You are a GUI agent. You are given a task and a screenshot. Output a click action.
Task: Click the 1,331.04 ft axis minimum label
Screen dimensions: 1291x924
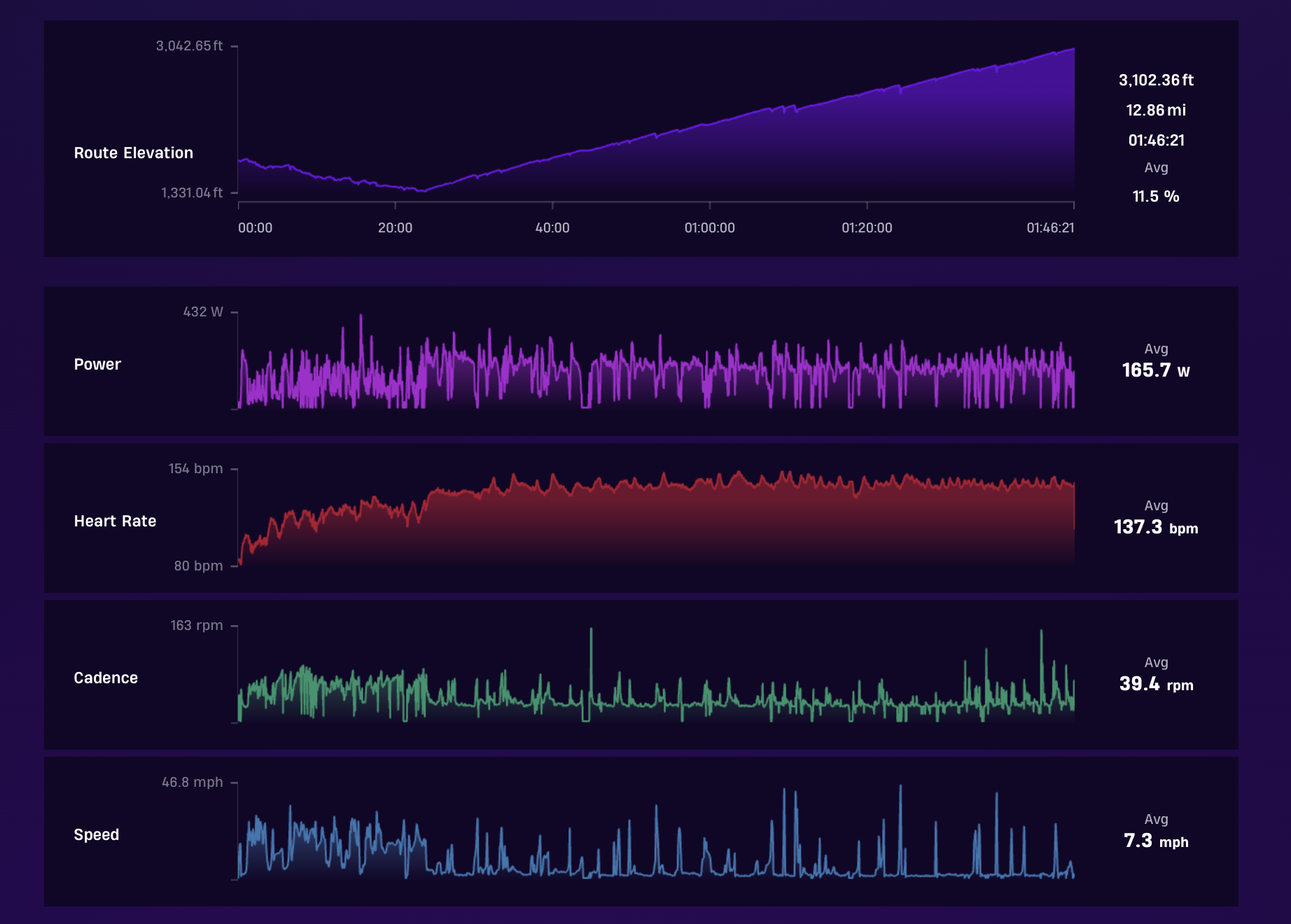pos(192,192)
